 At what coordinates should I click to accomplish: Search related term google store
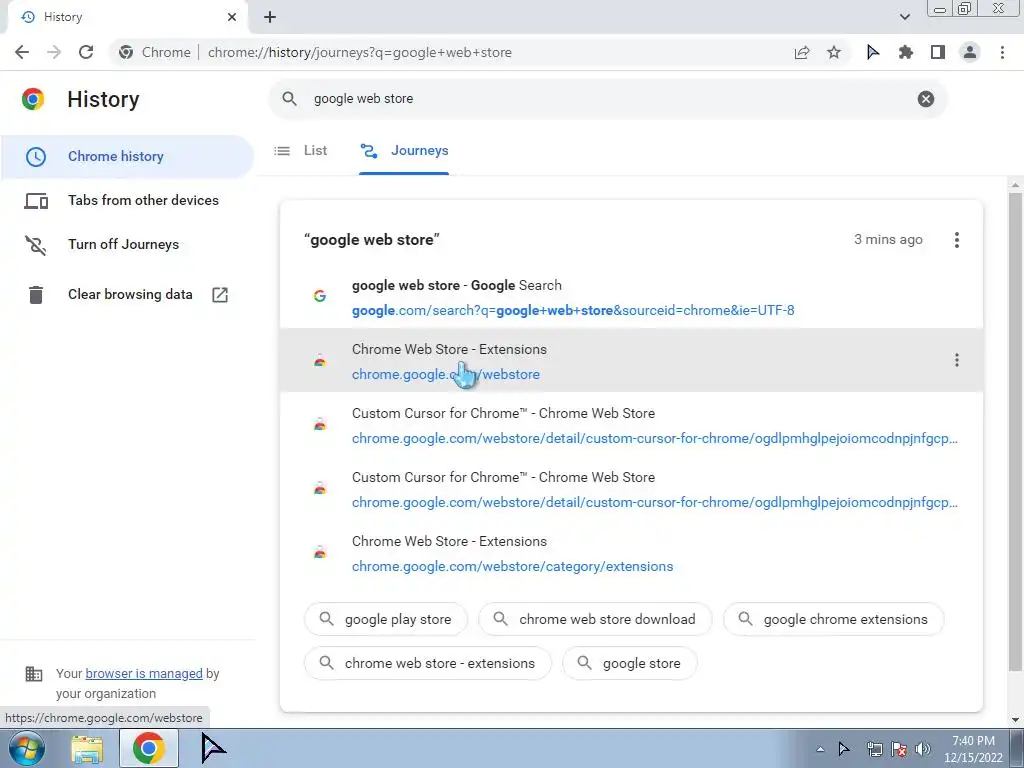pyautogui.click(x=630, y=663)
